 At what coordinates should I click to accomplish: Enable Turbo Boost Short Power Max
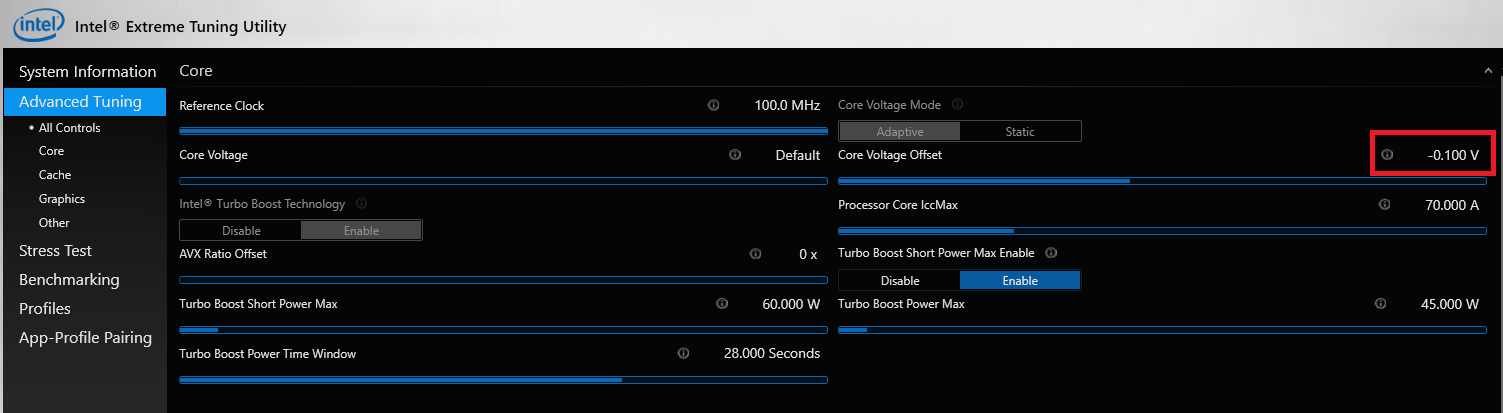tap(1020, 280)
